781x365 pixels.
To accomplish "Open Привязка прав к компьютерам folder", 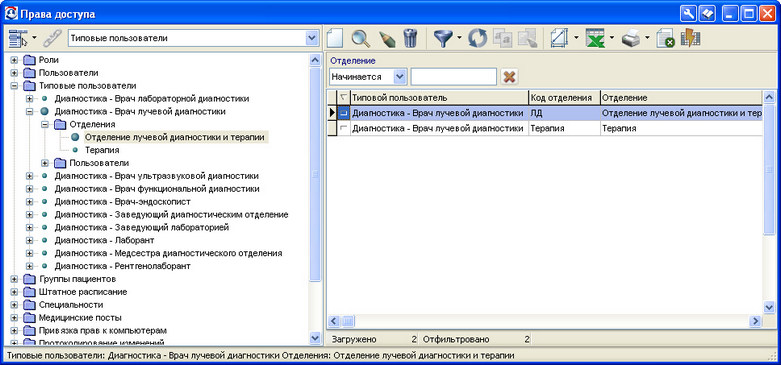I will click(102, 331).
